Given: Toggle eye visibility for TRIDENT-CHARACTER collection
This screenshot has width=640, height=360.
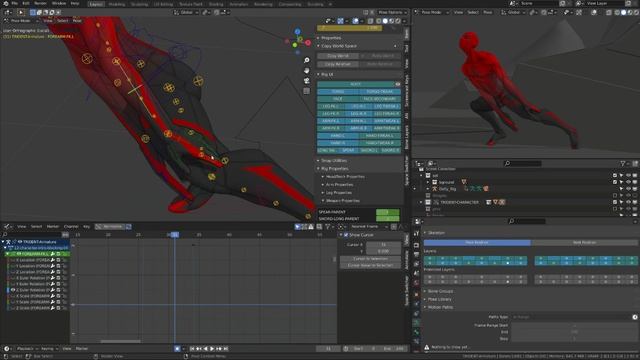Looking at the screenshot, I should click(x=629, y=202).
